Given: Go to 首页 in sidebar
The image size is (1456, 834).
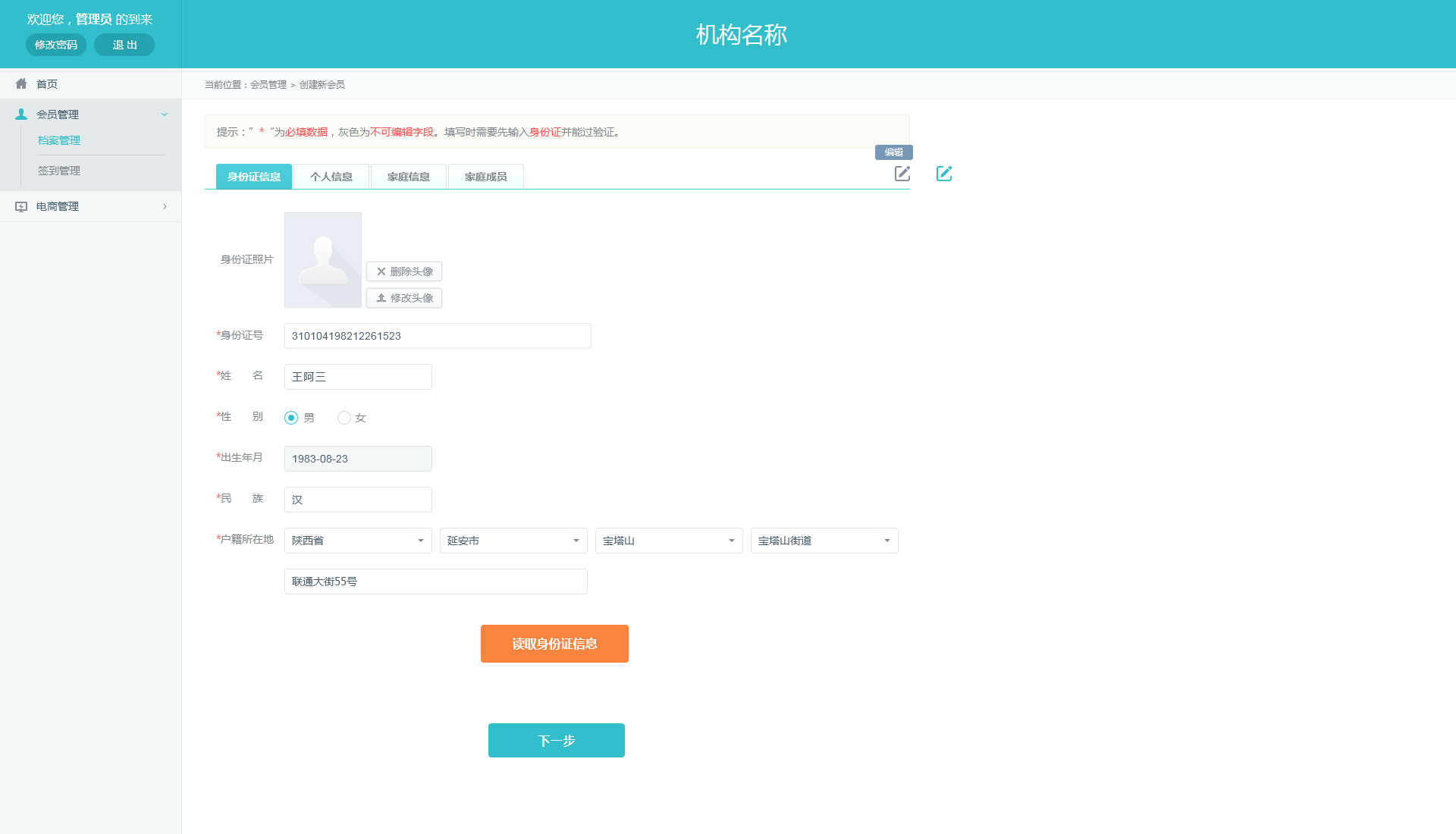Looking at the screenshot, I should tap(47, 84).
